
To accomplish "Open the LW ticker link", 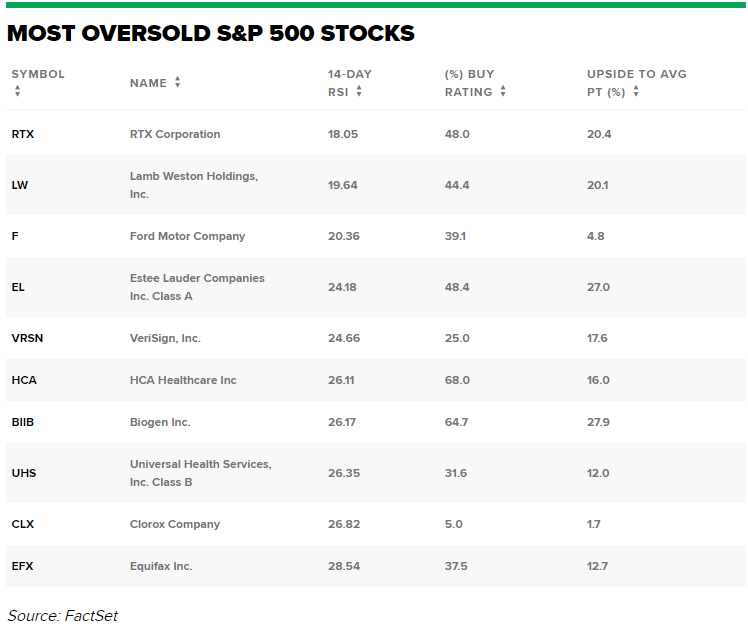I will click(x=20, y=185).
